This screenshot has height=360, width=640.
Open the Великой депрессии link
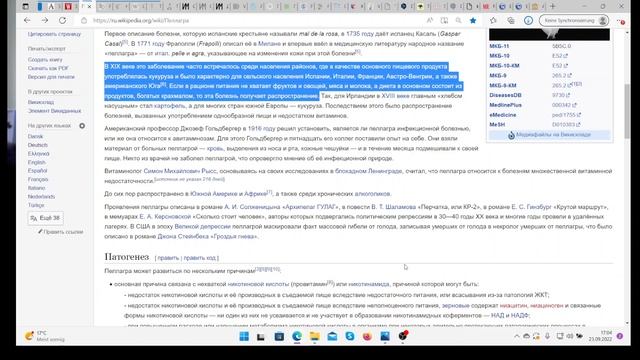[202, 227]
